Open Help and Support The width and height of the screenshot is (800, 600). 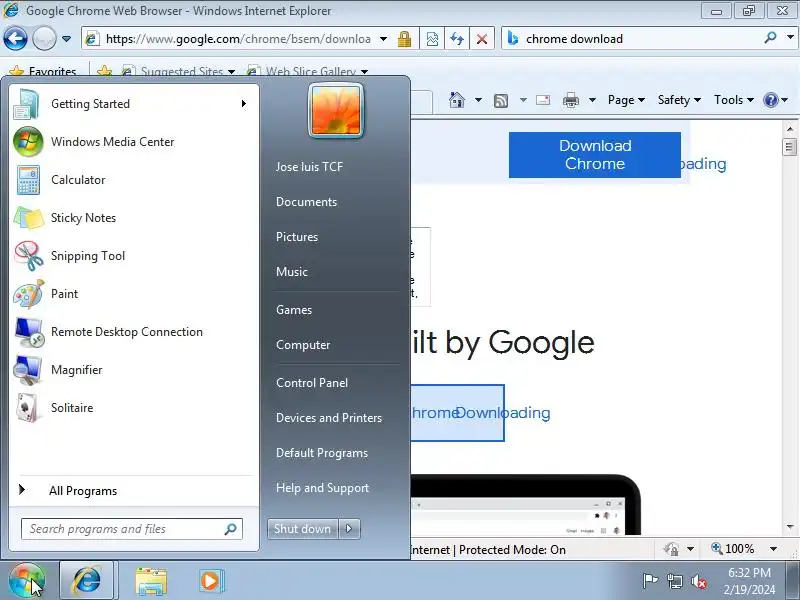pos(322,488)
